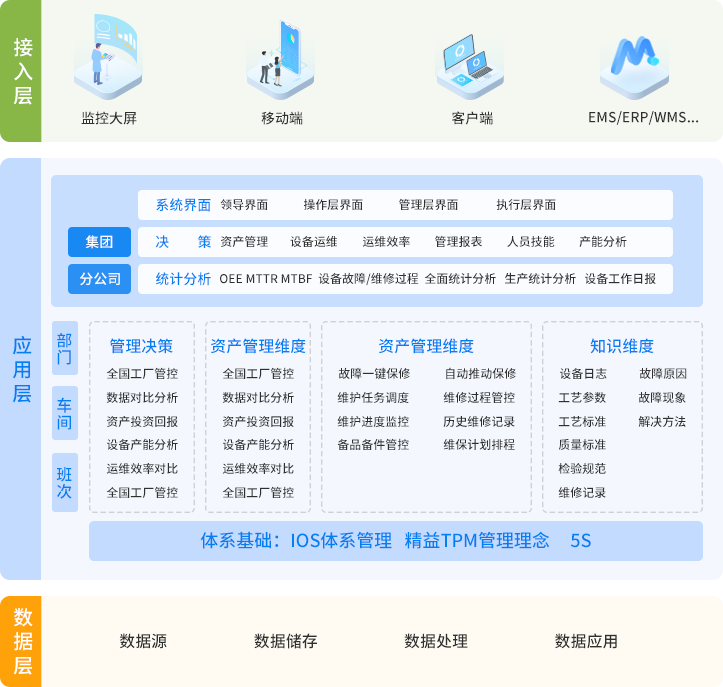Click the orange 数据层 layer label

pos(21,641)
